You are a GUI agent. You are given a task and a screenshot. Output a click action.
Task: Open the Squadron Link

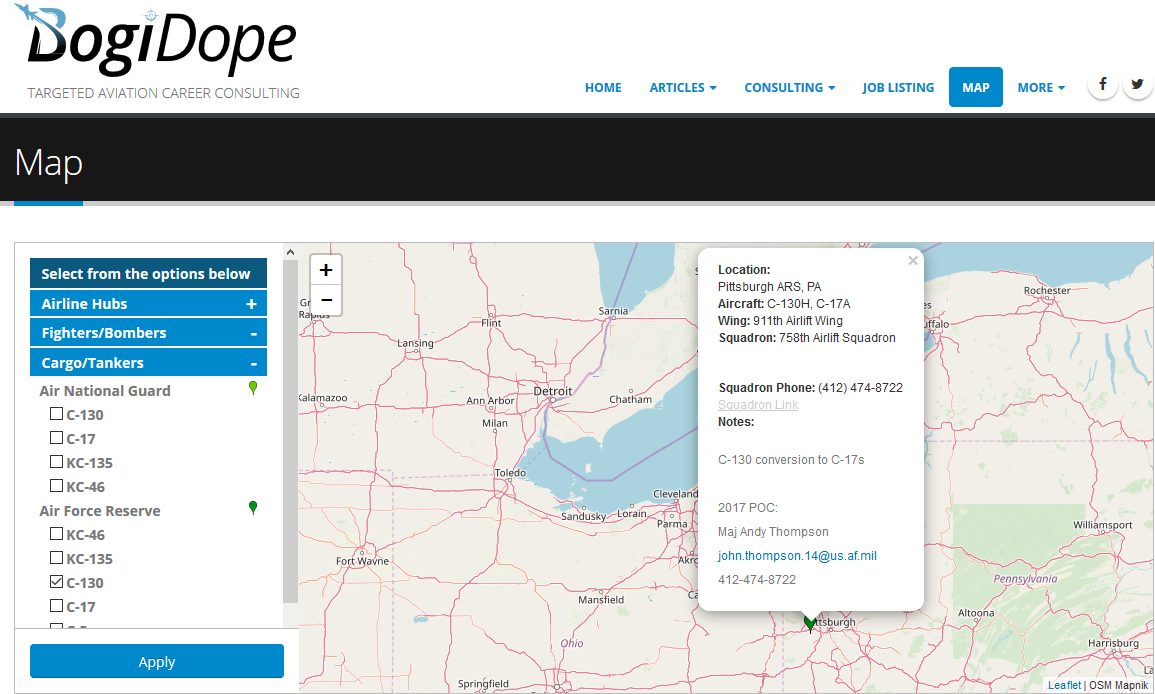758,404
